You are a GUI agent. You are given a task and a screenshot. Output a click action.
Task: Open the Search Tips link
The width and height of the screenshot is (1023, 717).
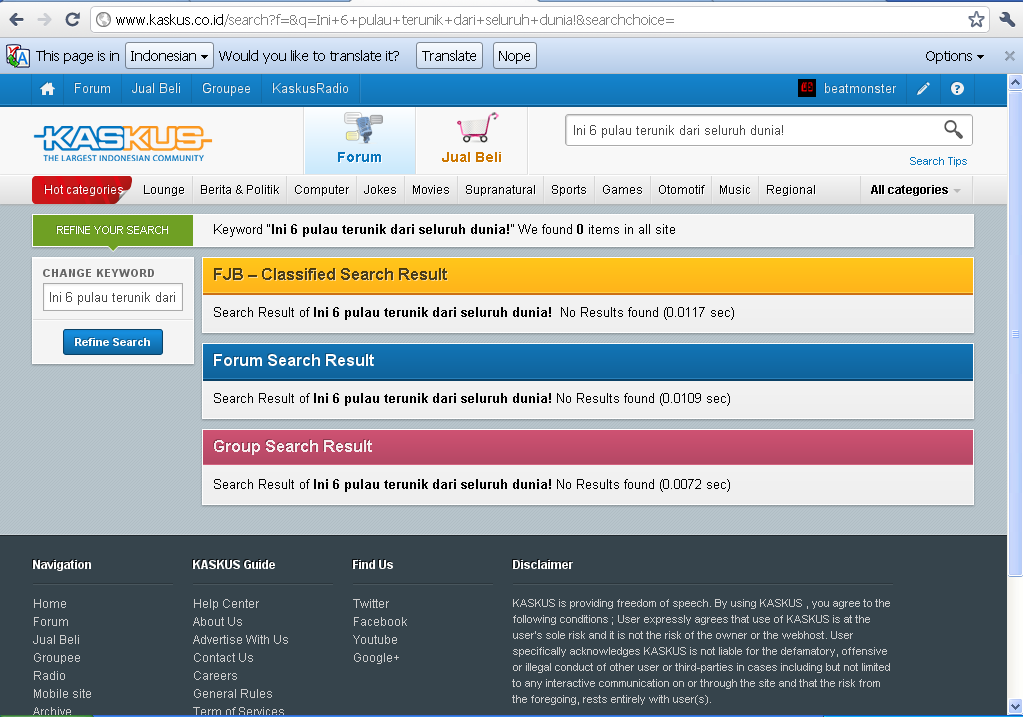[x=938, y=161]
